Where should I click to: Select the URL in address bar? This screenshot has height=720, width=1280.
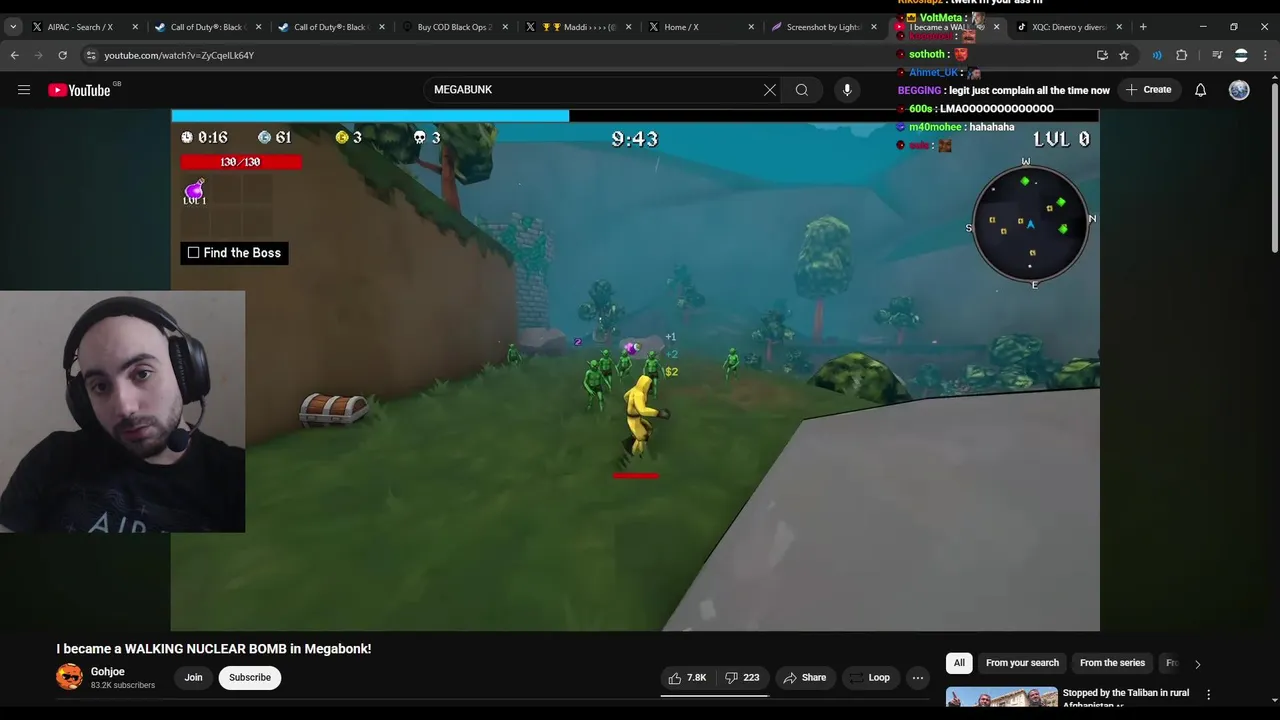179,55
